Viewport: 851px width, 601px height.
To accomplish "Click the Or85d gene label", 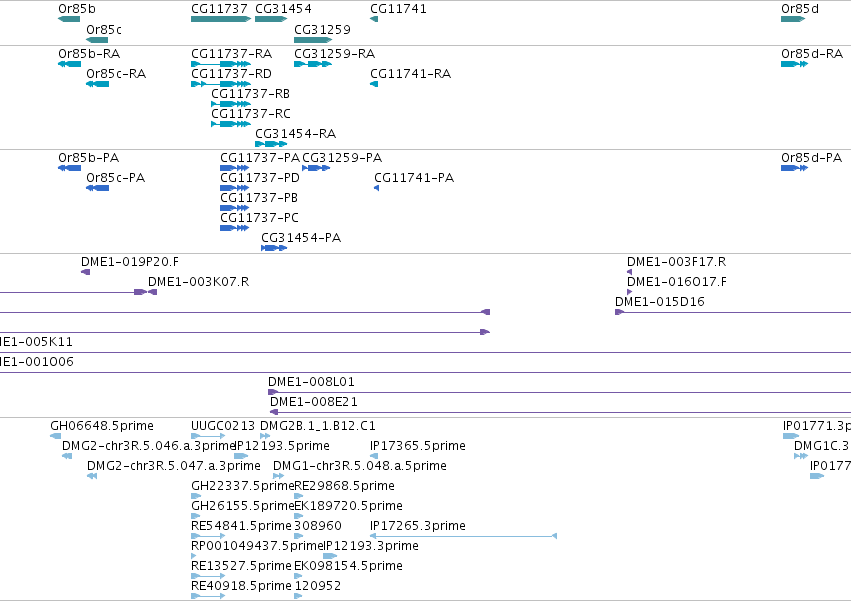I will 800,9.
